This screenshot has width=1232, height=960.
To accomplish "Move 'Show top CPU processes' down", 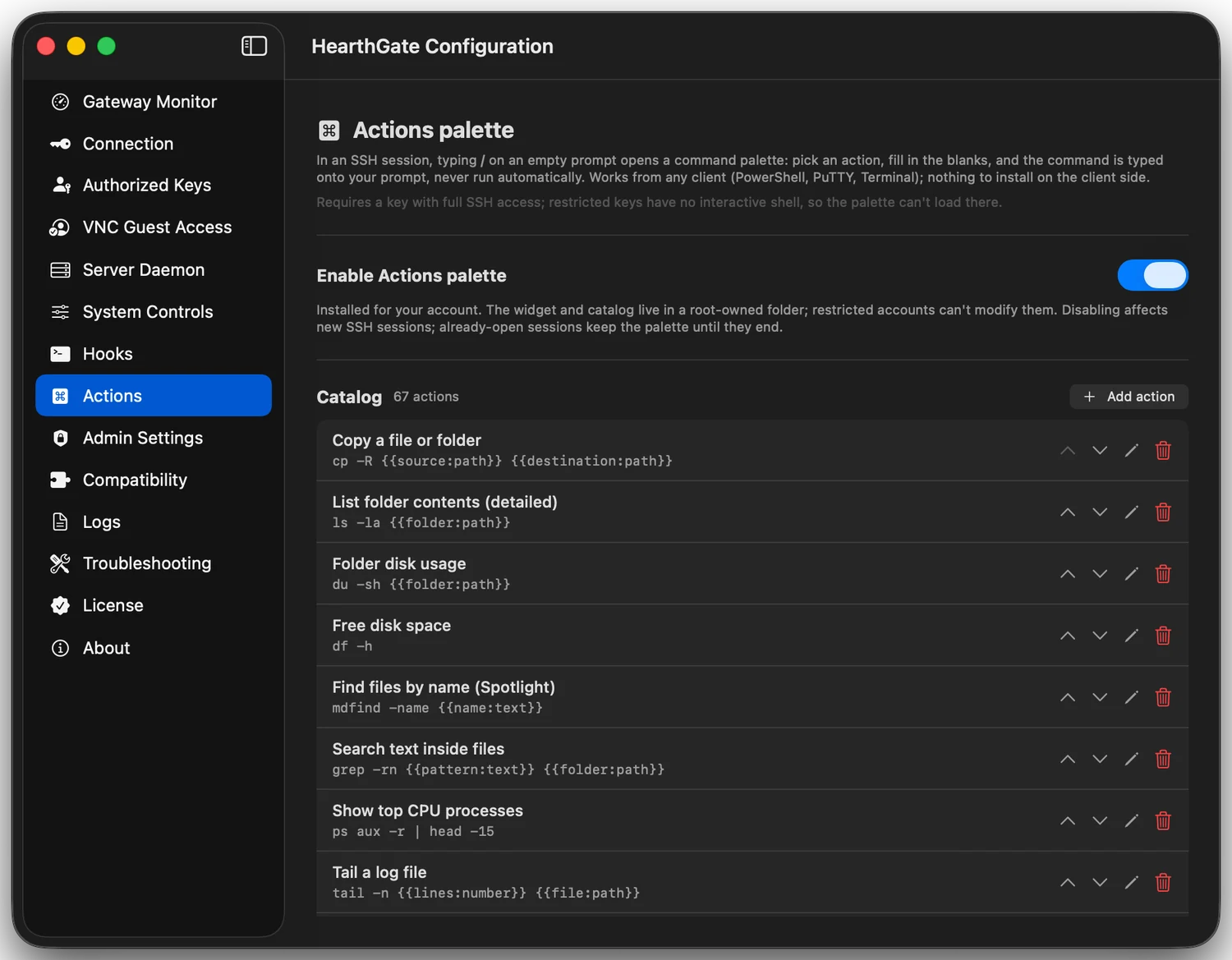I will click(1100, 820).
